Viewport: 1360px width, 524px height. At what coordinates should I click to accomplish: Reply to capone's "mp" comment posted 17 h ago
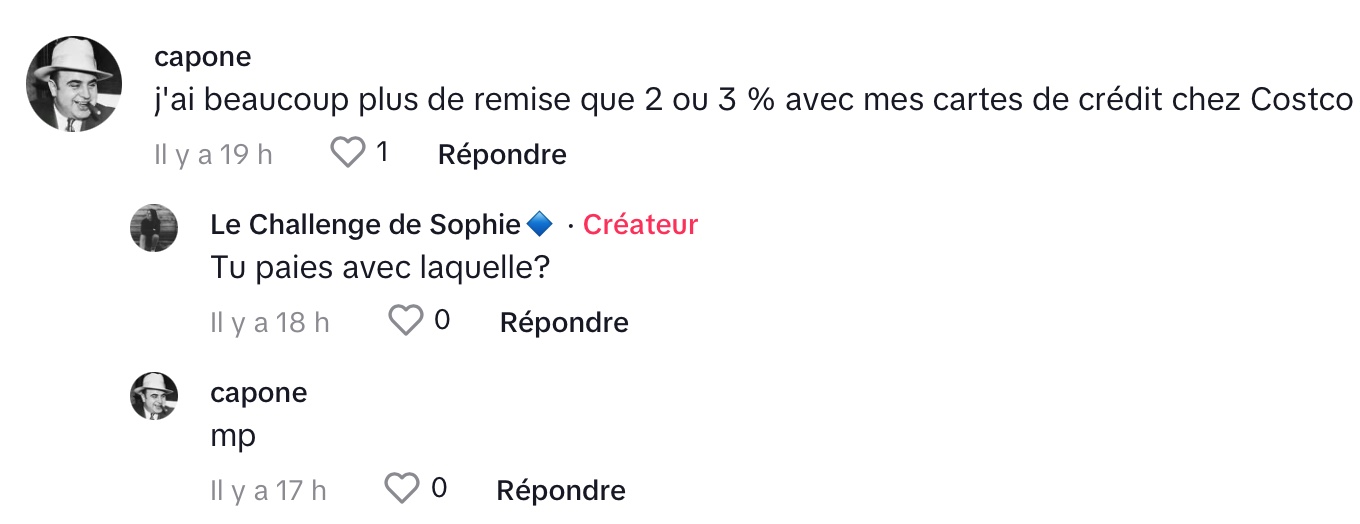pos(561,490)
